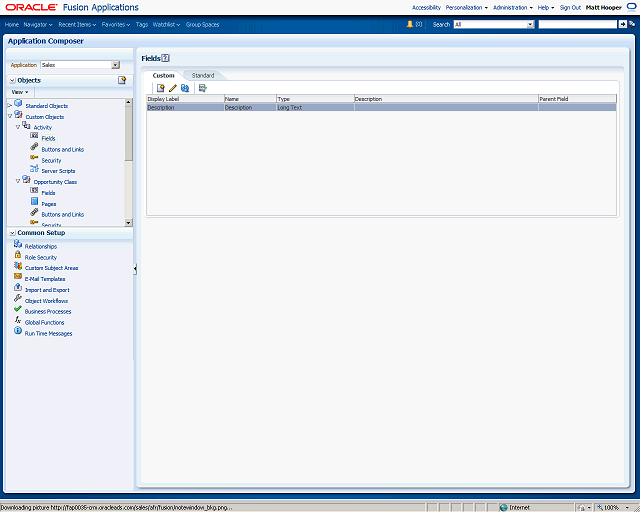
Task: Open the View menu in Objects panel
Action: point(20,92)
